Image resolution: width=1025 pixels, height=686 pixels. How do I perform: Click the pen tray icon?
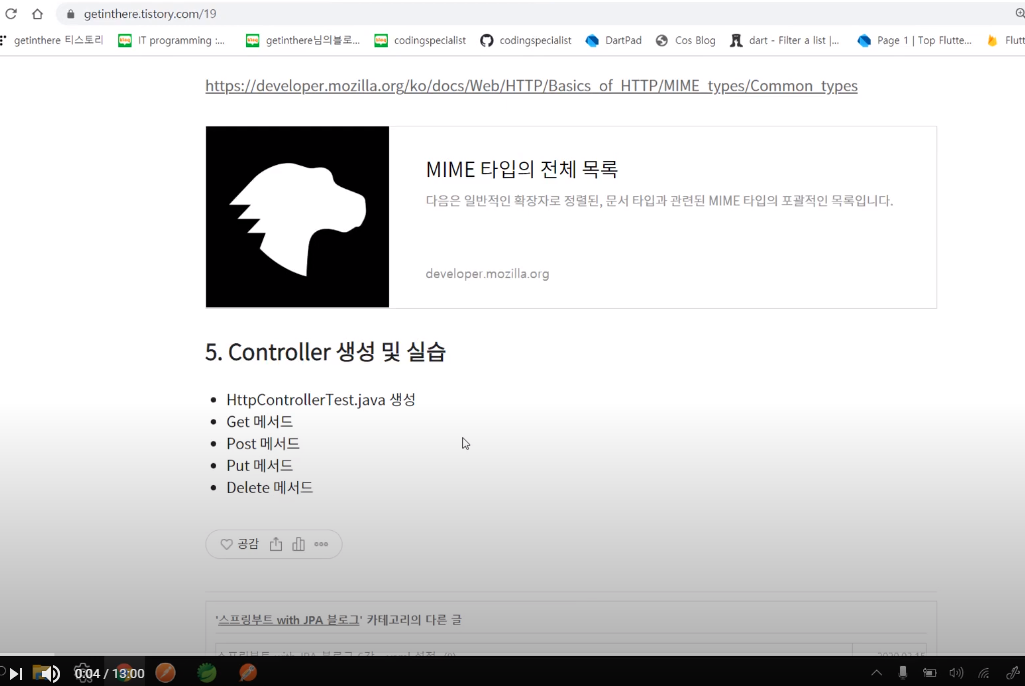pyautogui.click(x=1013, y=673)
